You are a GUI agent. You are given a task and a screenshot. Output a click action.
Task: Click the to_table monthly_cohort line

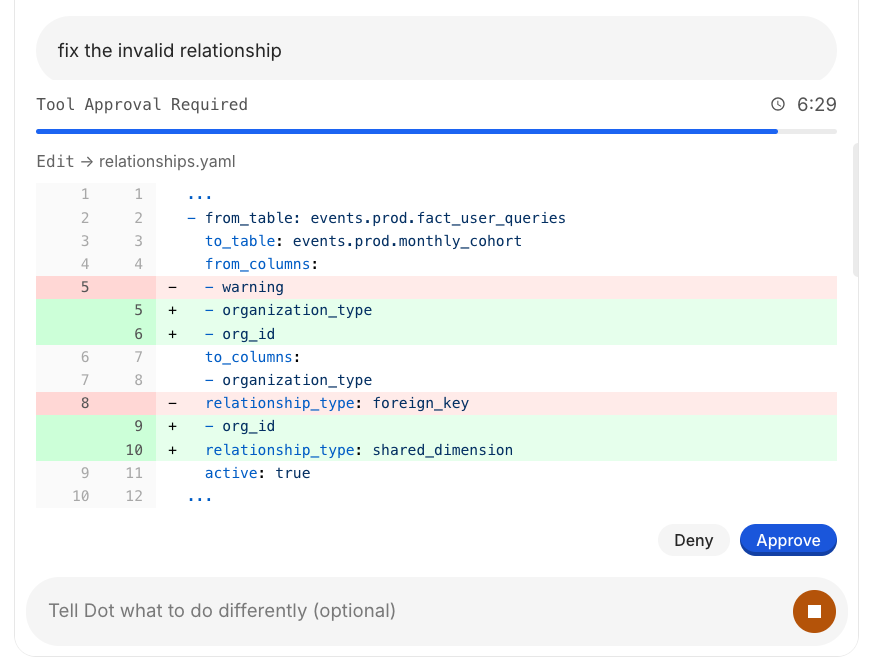(363, 241)
